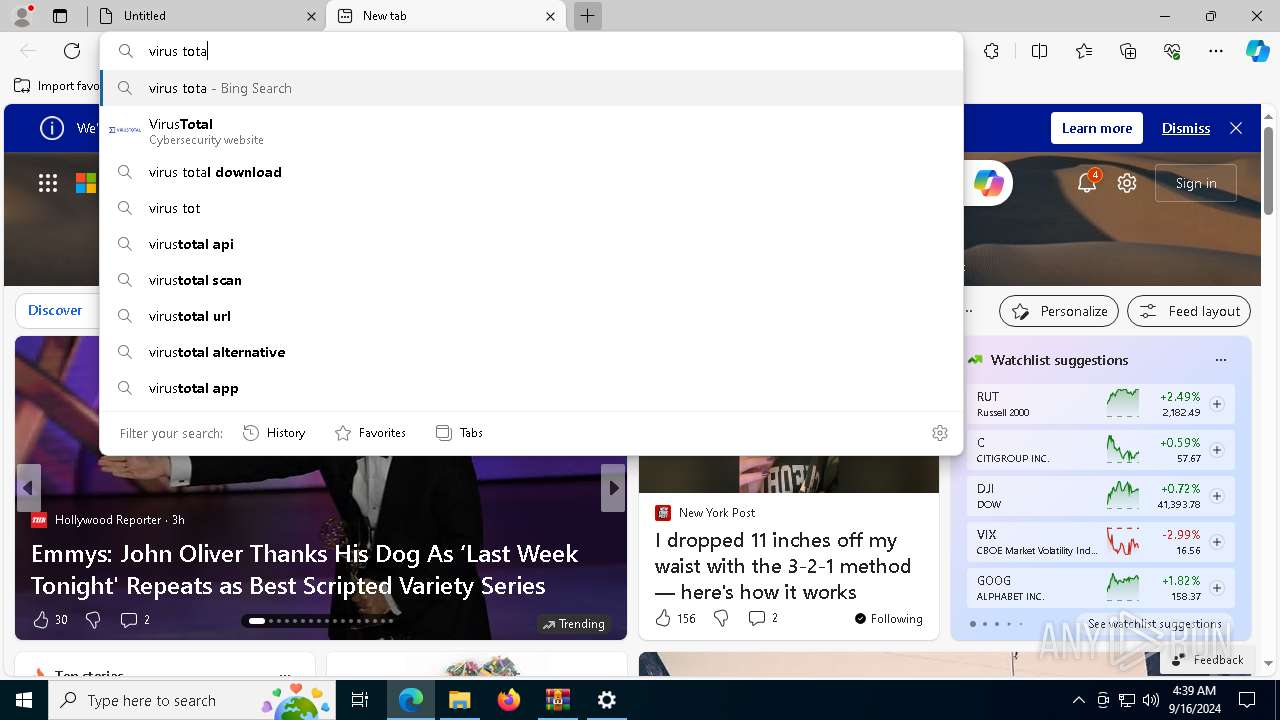Open Browser essentials heart icon

tap(1172, 51)
